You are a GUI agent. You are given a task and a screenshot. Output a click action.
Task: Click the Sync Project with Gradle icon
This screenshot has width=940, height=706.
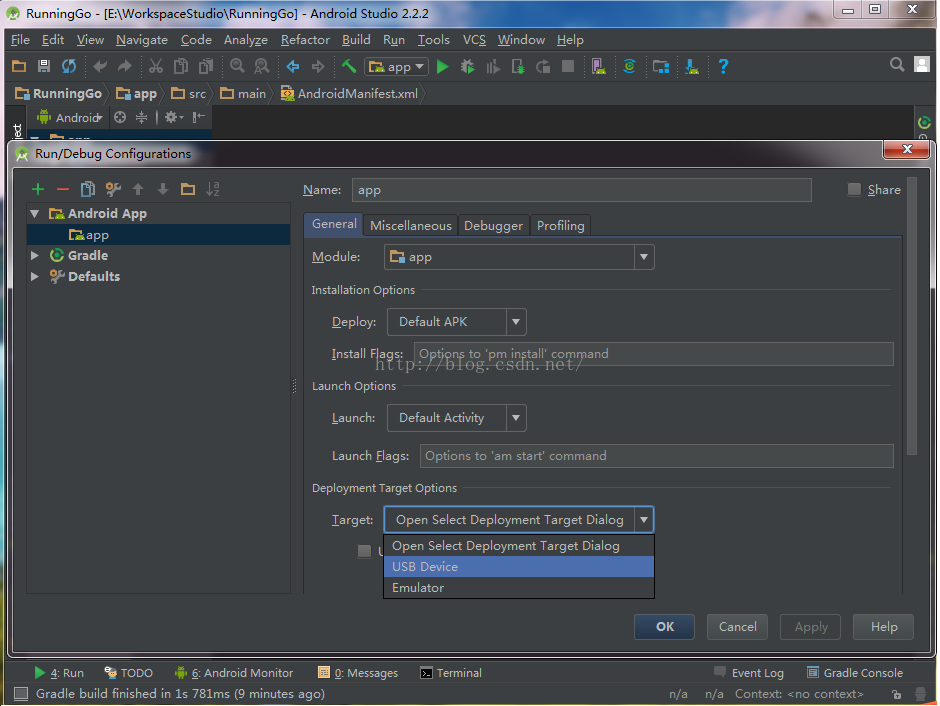[629, 66]
